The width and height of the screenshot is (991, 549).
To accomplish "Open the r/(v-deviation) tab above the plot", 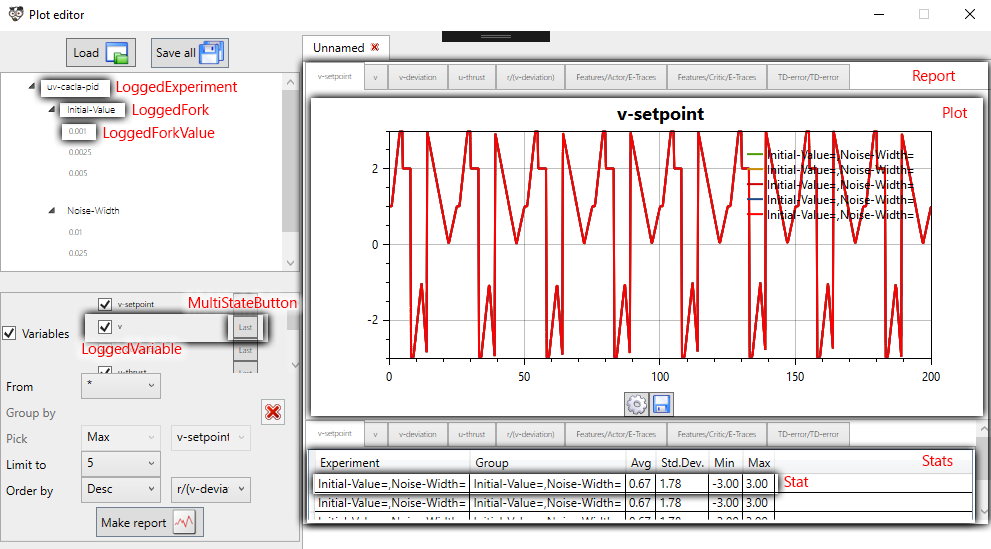I will click(x=530, y=77).
